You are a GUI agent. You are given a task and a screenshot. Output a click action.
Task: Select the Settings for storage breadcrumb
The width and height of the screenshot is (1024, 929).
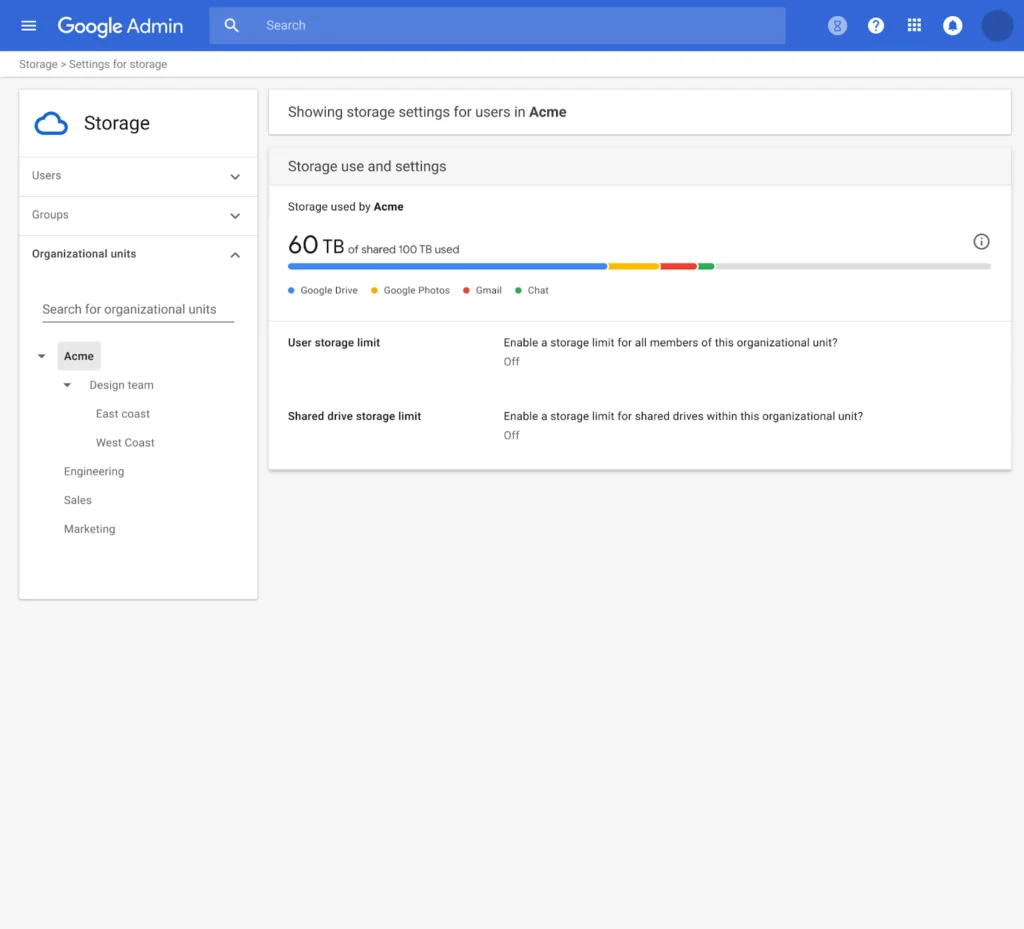pyautogui.click(x=118, y=63)
